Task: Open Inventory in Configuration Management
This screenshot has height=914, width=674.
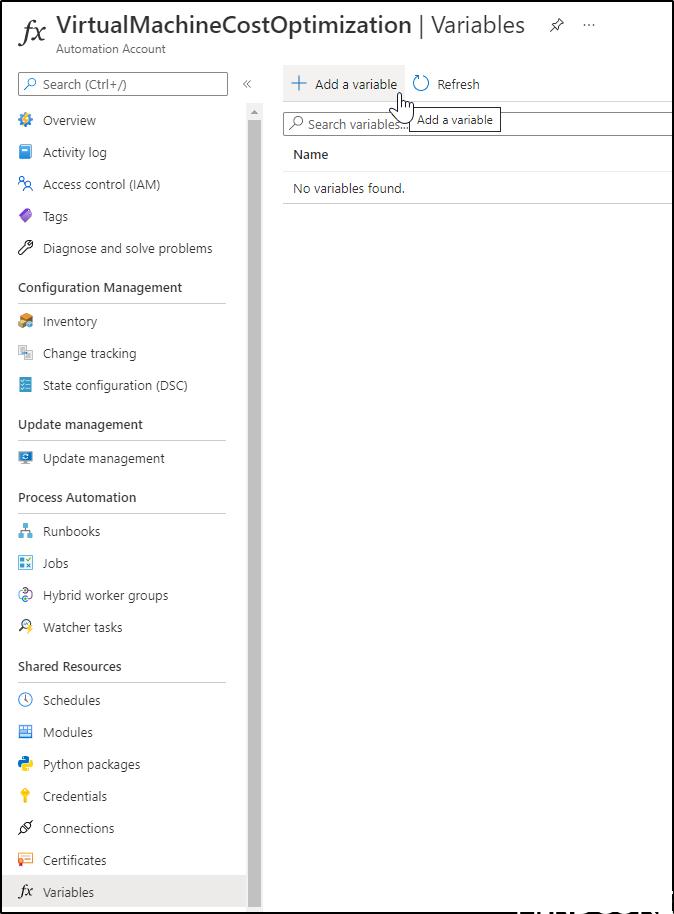Action: [70, 322]
